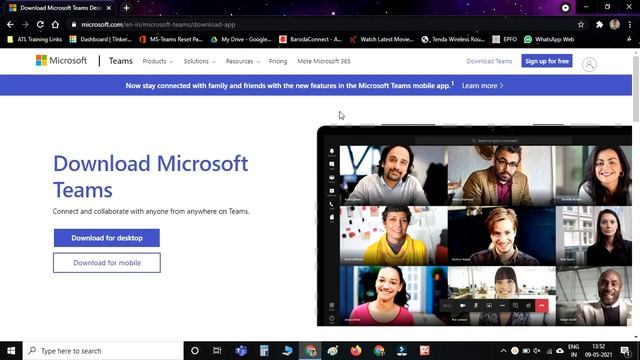640x360 pixels.
Task: Open the Chrome extensions puzzle icon
Action: [599, 24]
